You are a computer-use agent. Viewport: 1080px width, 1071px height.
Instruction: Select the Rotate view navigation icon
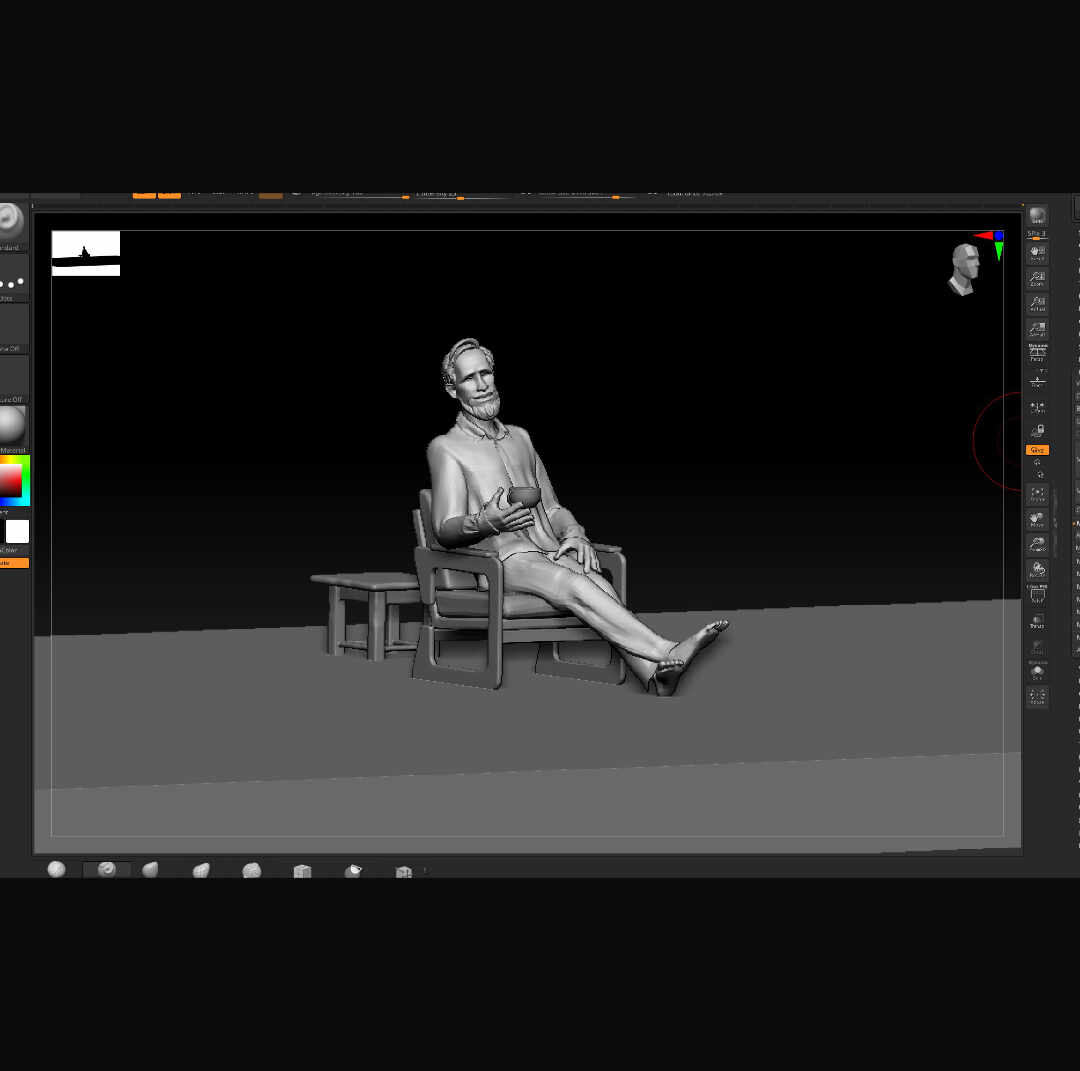click(x=1037, y=569)
